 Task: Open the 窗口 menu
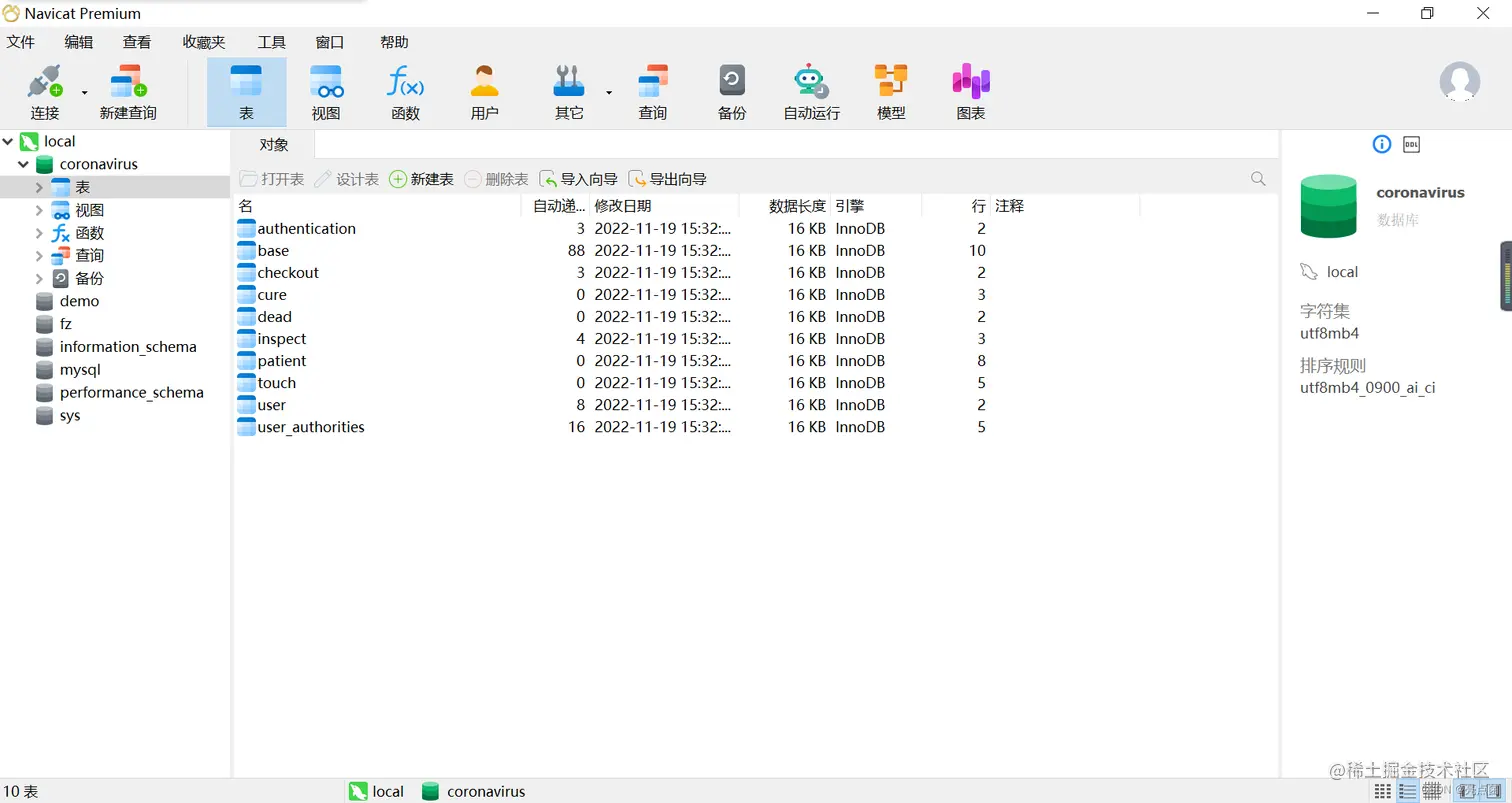tap(330, 42)
